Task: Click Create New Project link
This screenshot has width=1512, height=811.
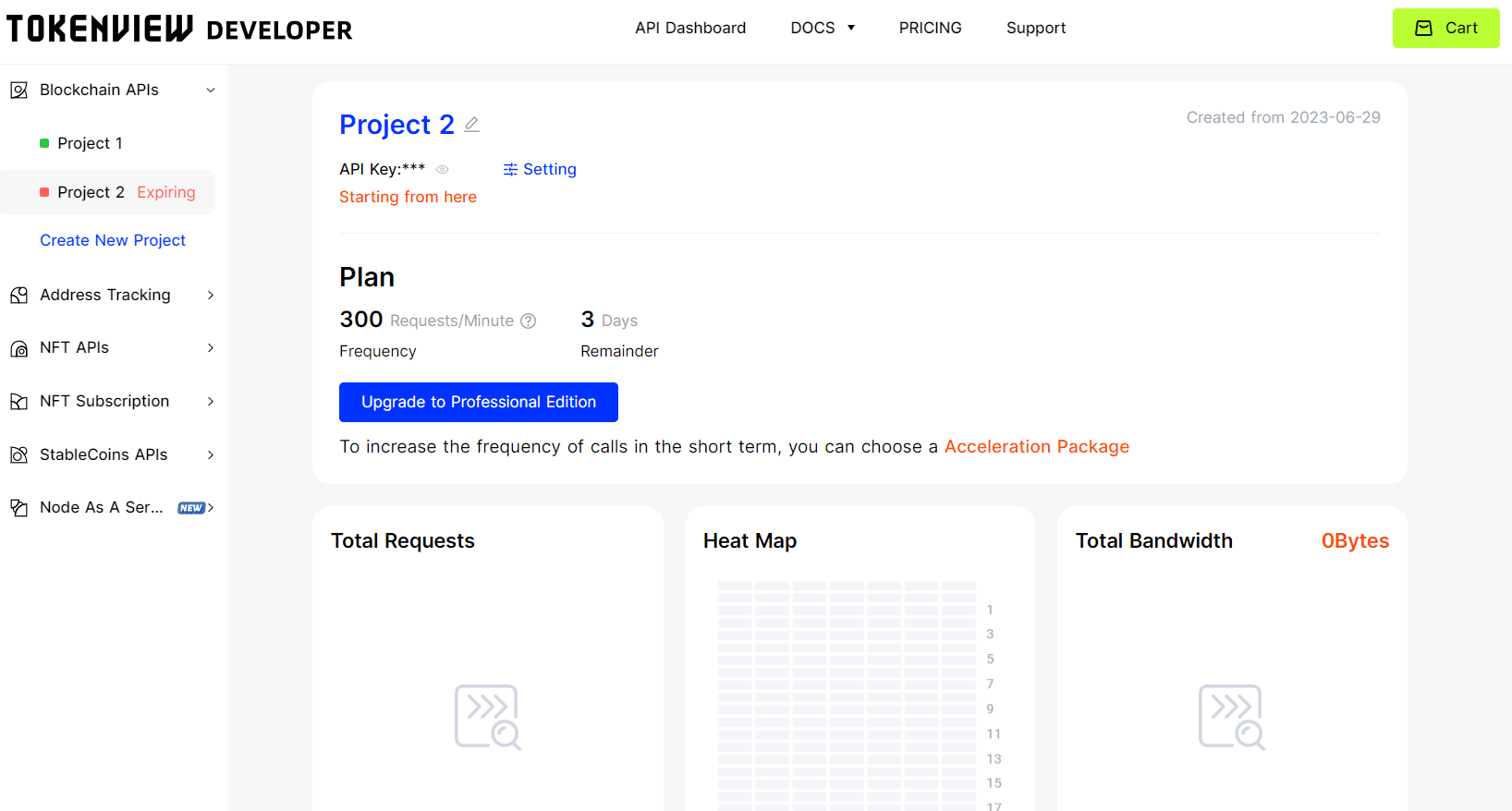Action: pos(113,240)
